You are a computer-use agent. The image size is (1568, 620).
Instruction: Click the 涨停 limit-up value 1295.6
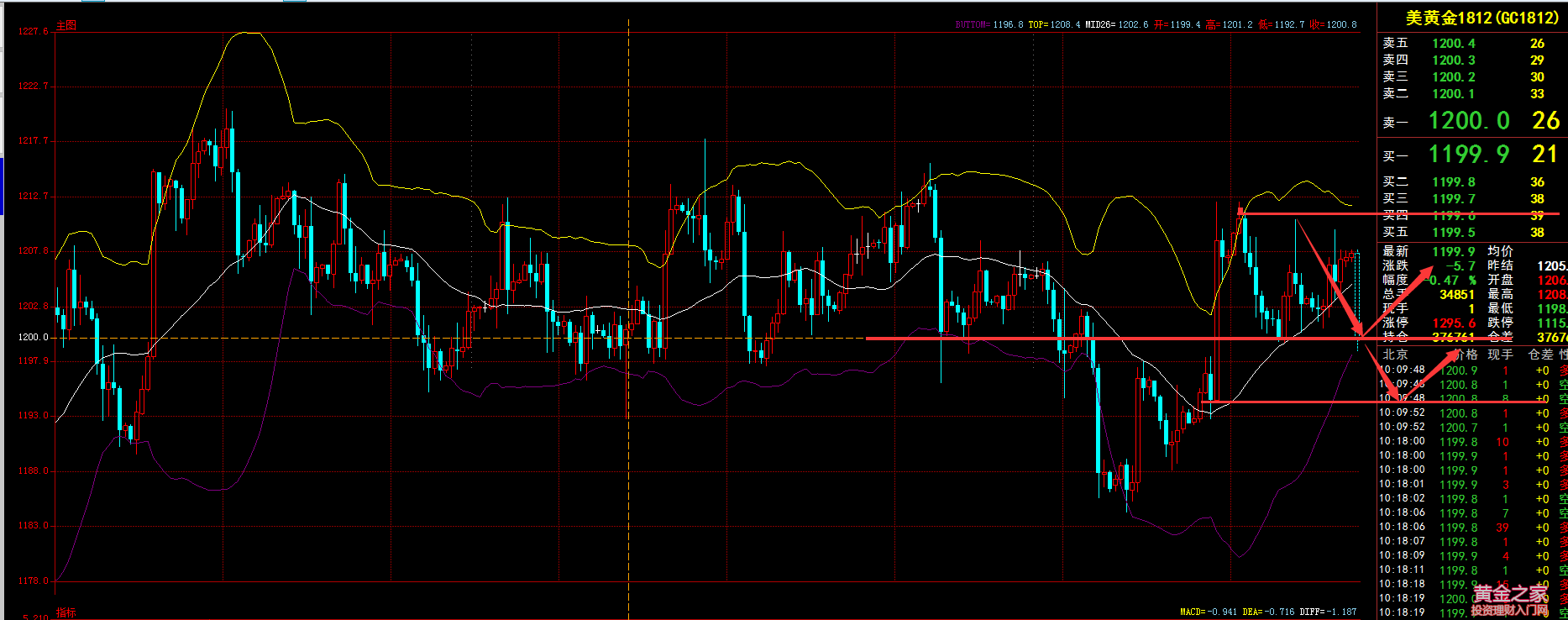coord(1453,323)
